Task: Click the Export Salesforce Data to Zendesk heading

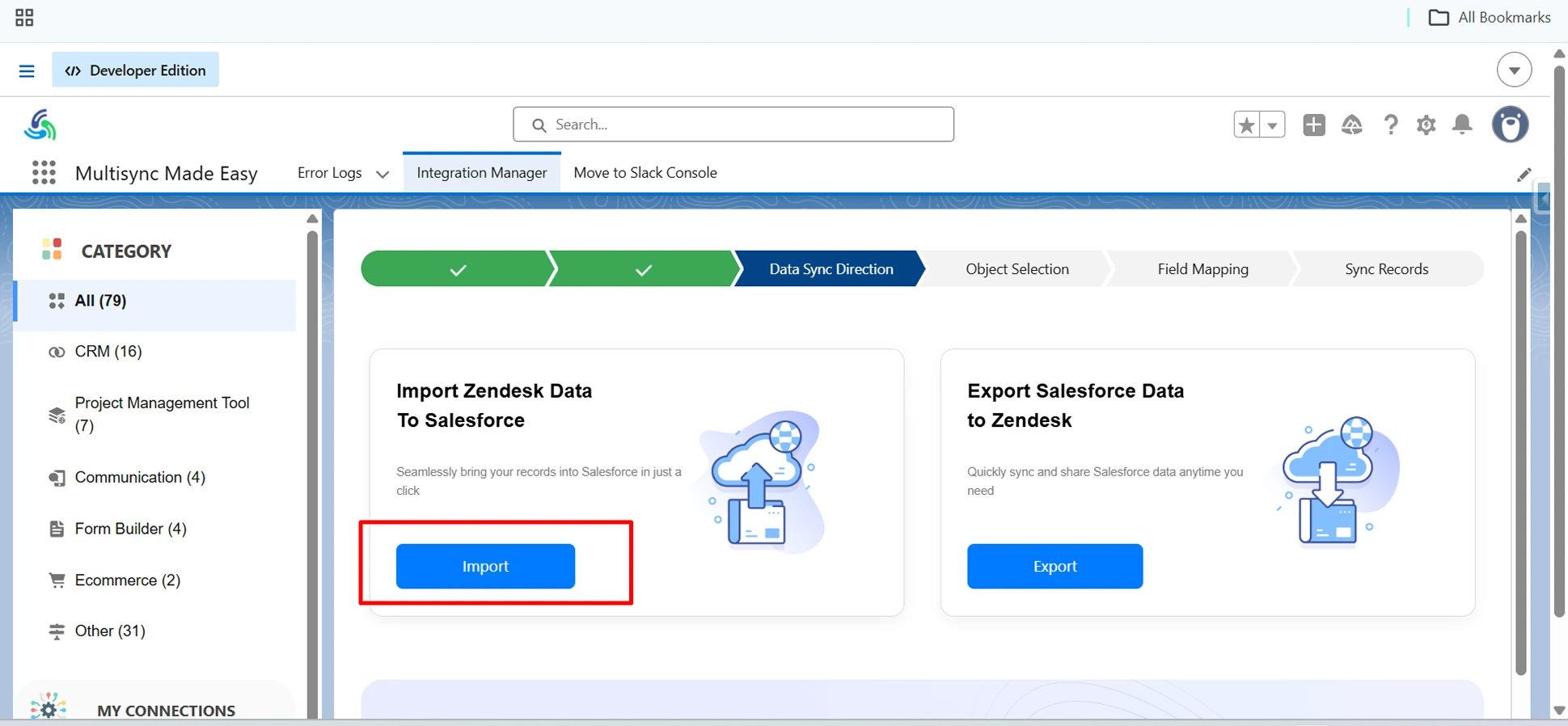Action: click(1076, 405)
